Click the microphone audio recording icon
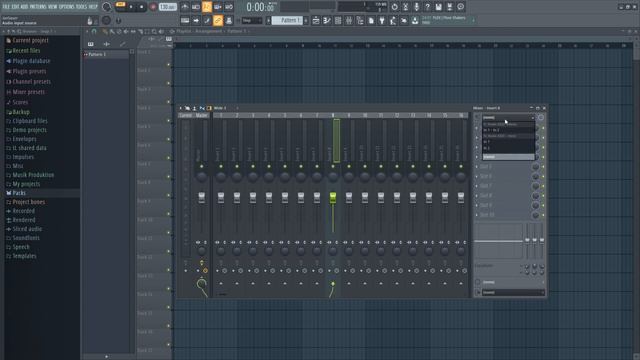 (416, 7)
